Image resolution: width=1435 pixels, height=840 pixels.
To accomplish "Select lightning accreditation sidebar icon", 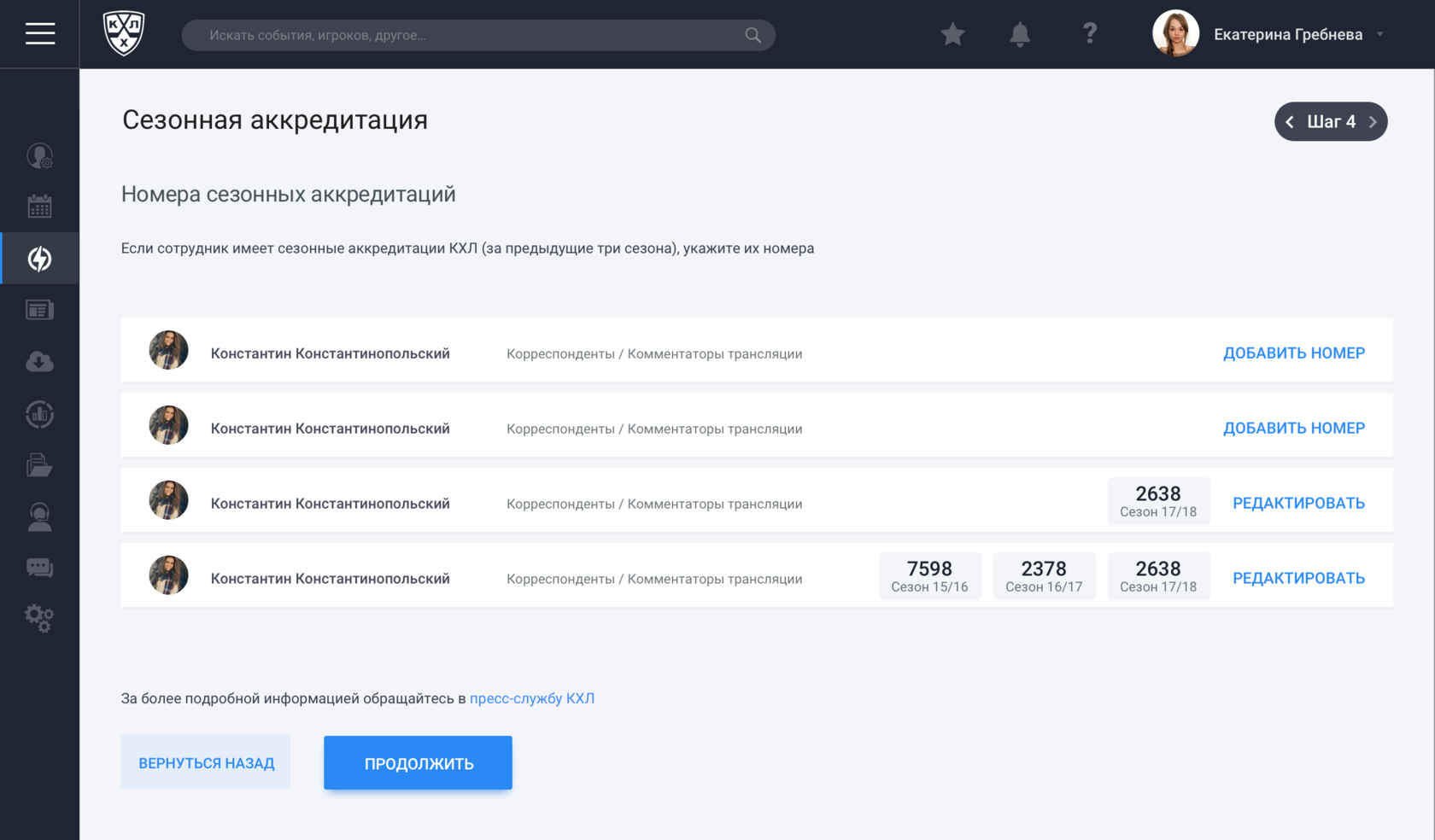I will click(x=39, y=259).
